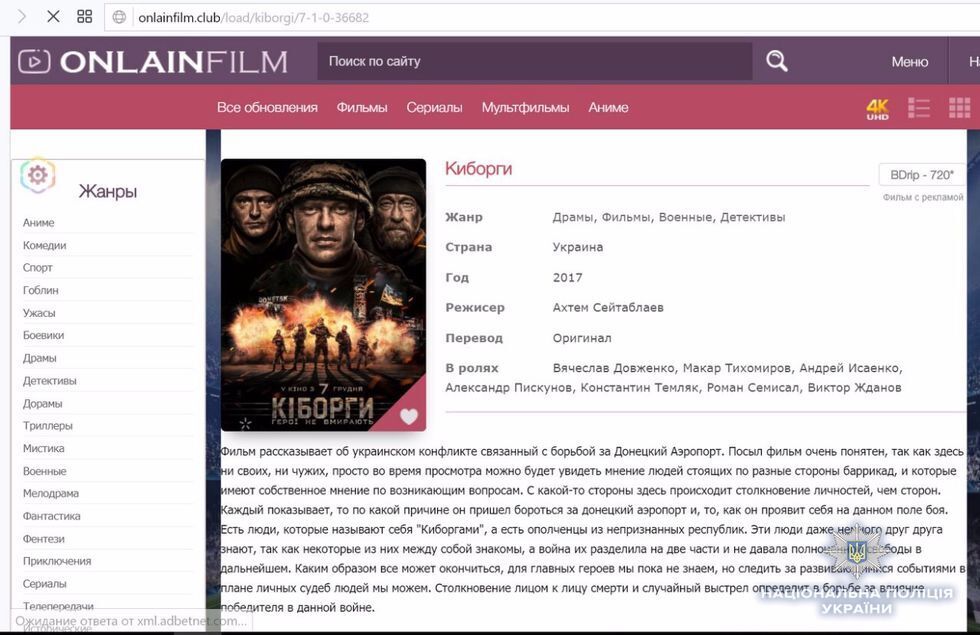Click the BDrip - 720 quality button
This screenshot has height=635, width=980.
point(921,175)
